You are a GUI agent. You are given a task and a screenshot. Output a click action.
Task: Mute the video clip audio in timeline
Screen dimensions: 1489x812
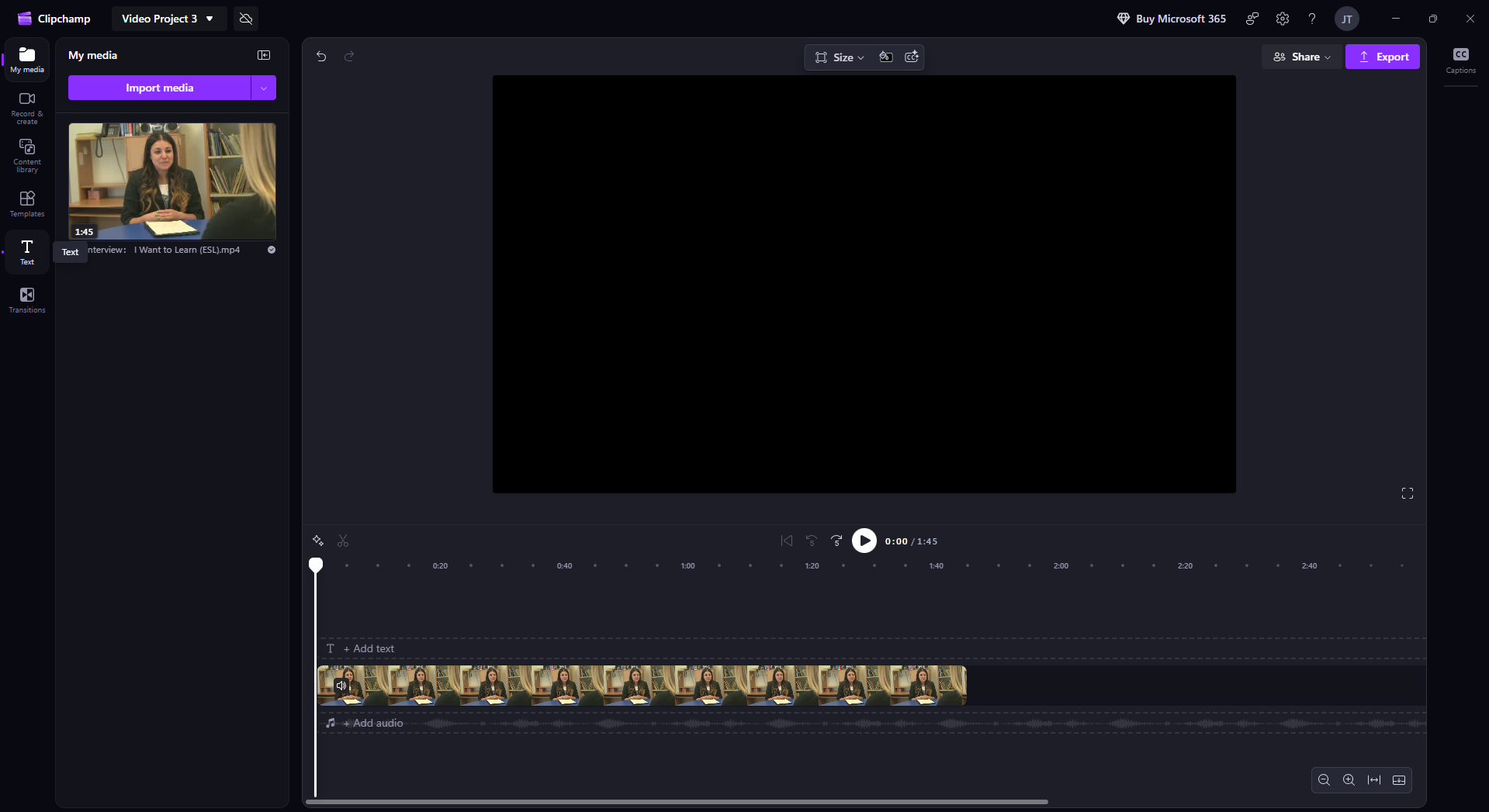341,686
